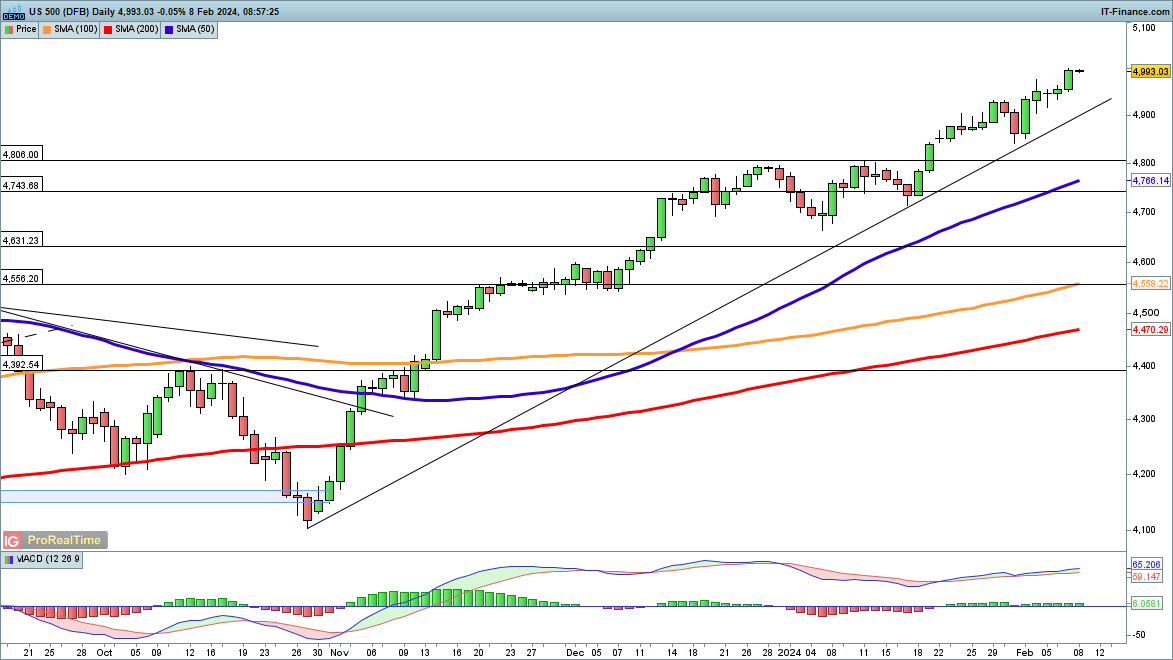The height and width of the screenshot is (660, 1173).
Task: Click the SMA 200 value tag 4,470.29
Action: (x=1150, y=329)
